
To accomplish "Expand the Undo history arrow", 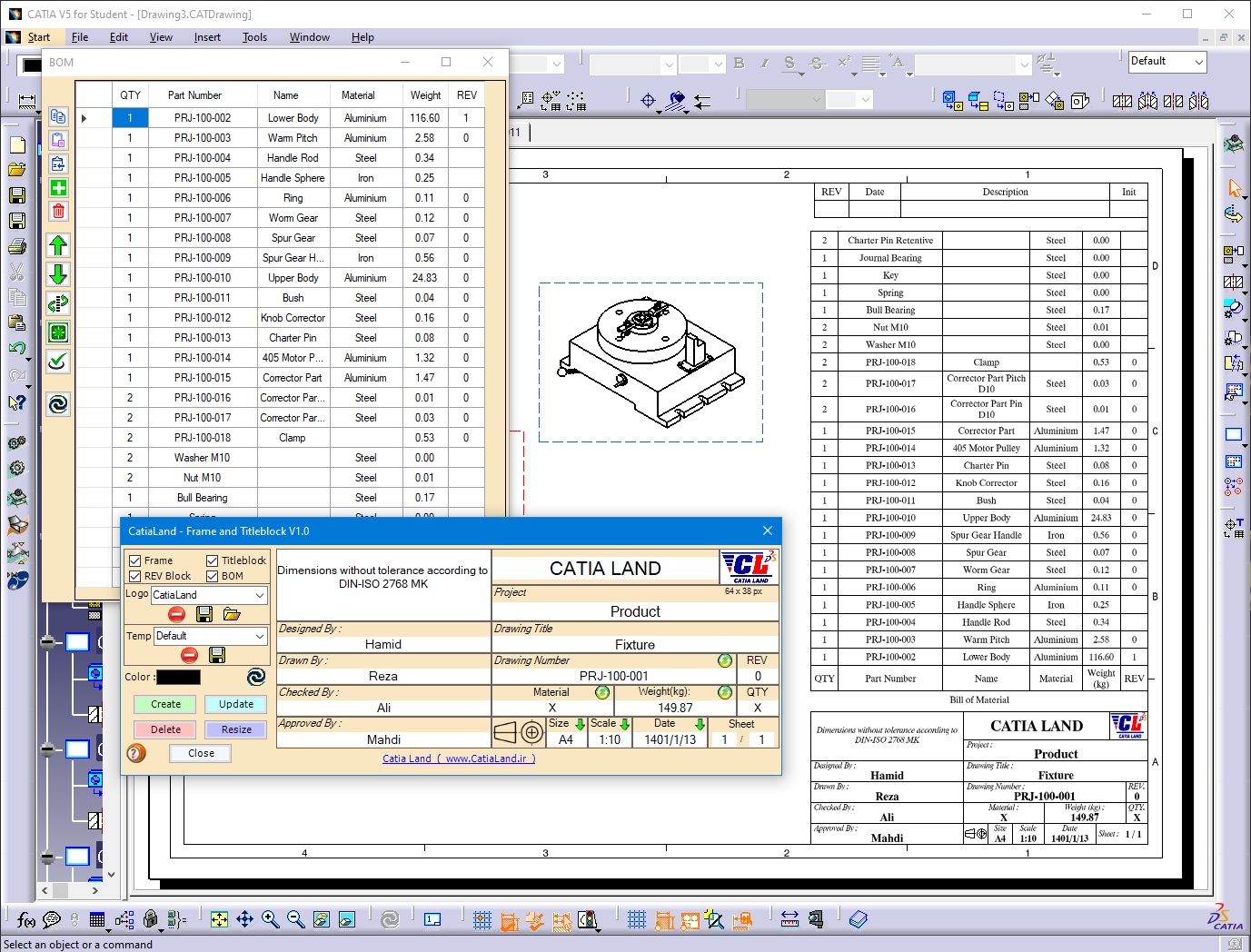I will tap(29, 359).
